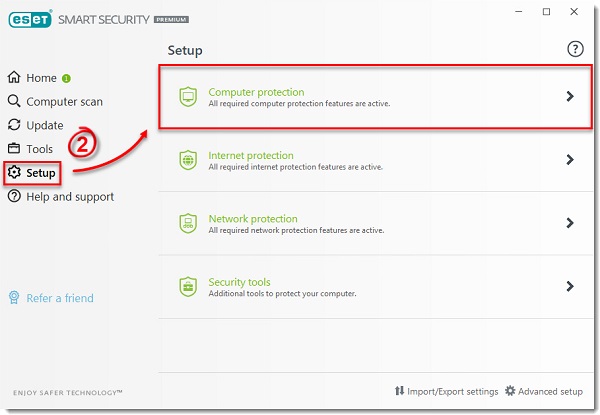Open Computer scan in the sidebar
This screenshot has width=600, height=415.
(63, 101)
